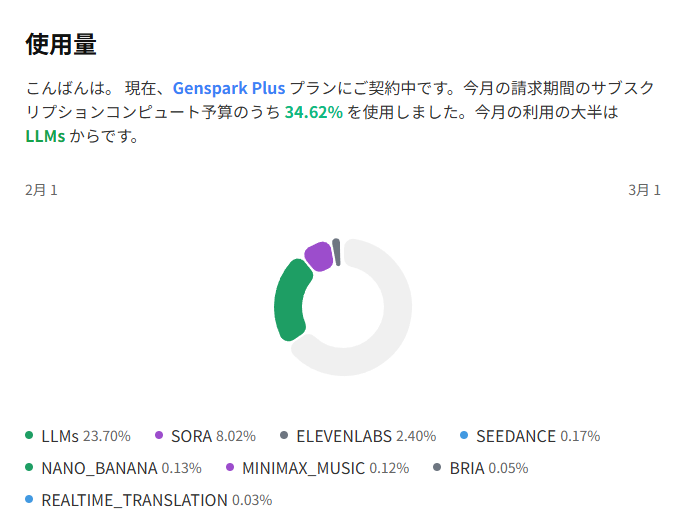Image resolution: width=687 pixels, height=527 pixels.
Task: Click the gray ELEVENLABS legend dot
Action: pyautogui.click(x=284, y=435)
